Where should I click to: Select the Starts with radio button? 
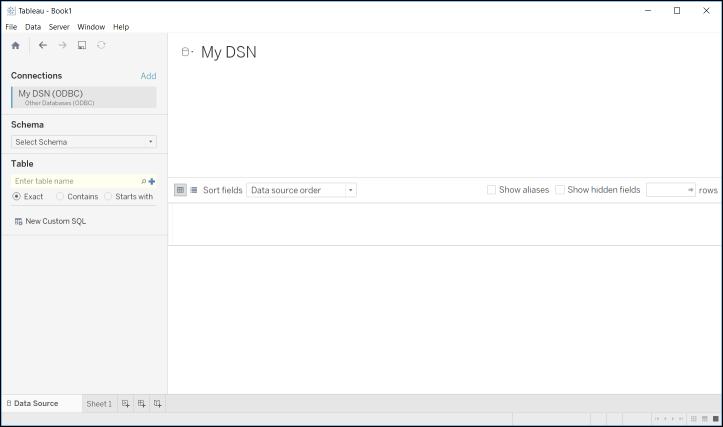pyautogui.click(x=108, y=196)
